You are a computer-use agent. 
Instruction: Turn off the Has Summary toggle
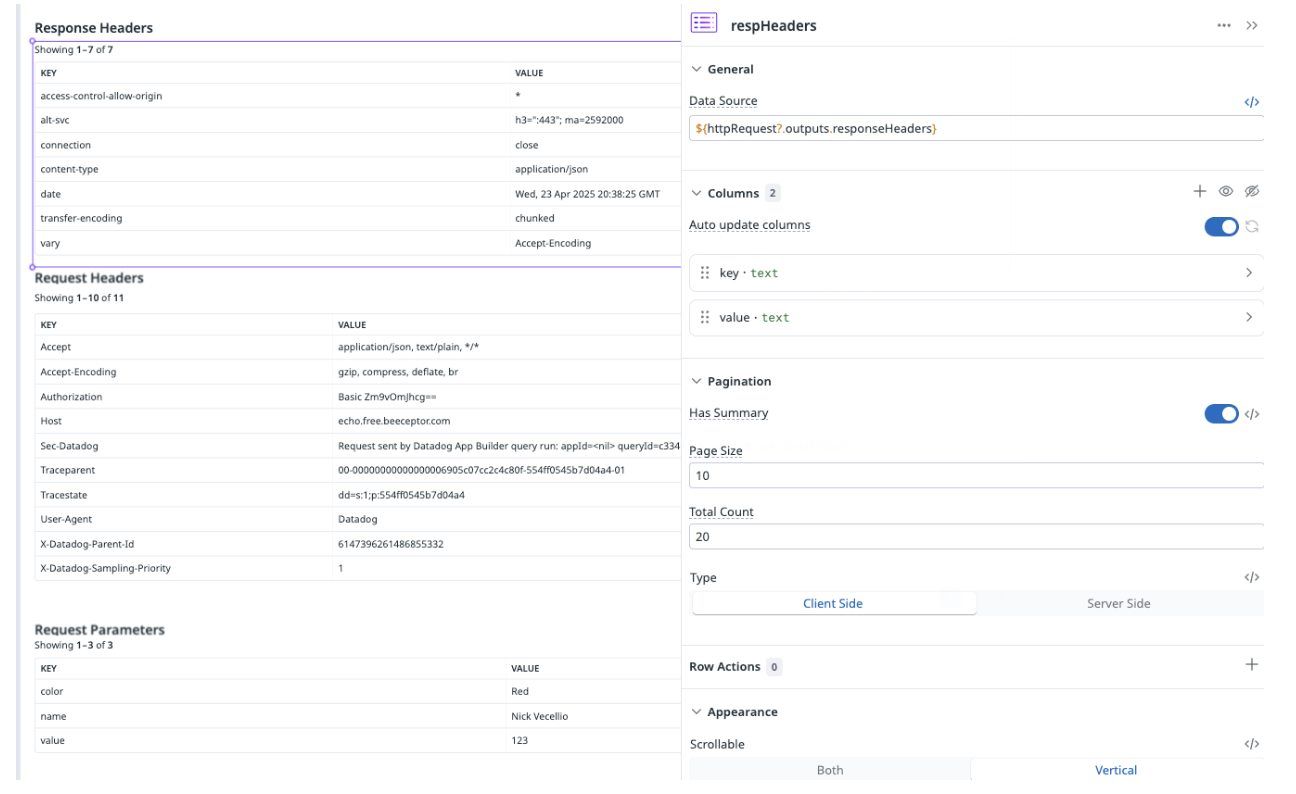click(1221, 413)
